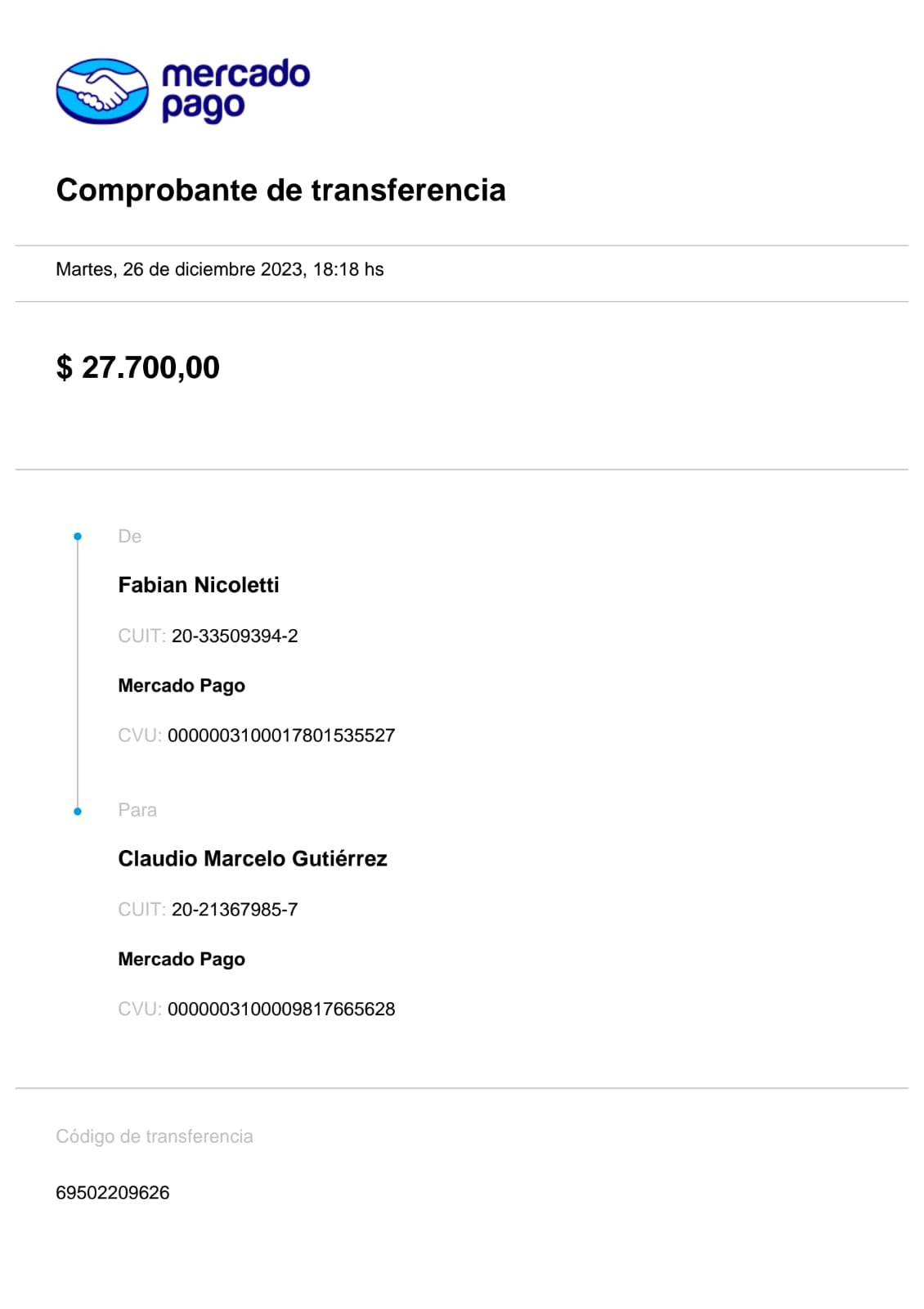Click the recipient CUIT 20-21367985-7
Image resolution: width=924 pixels, height=1309 pixels.
pos(234,910)
